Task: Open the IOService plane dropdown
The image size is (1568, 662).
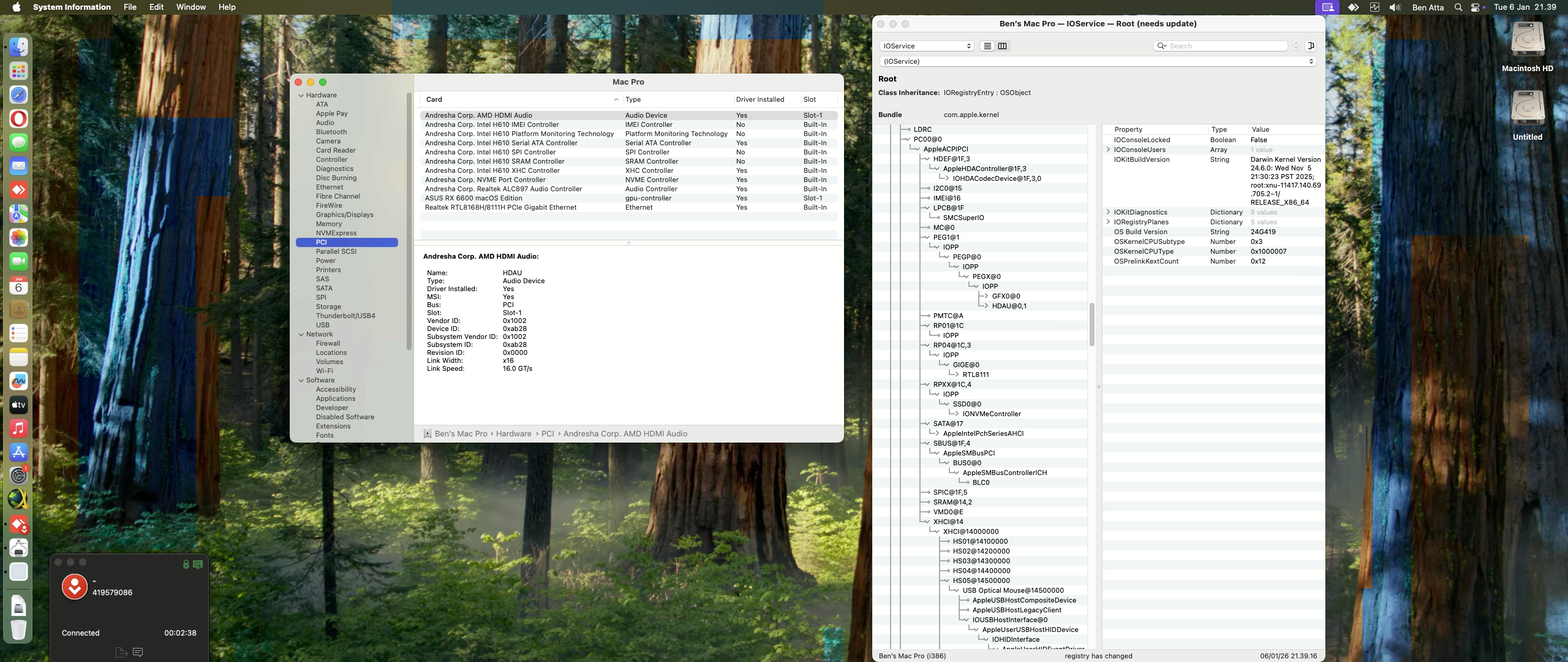Action: (927, 46)
